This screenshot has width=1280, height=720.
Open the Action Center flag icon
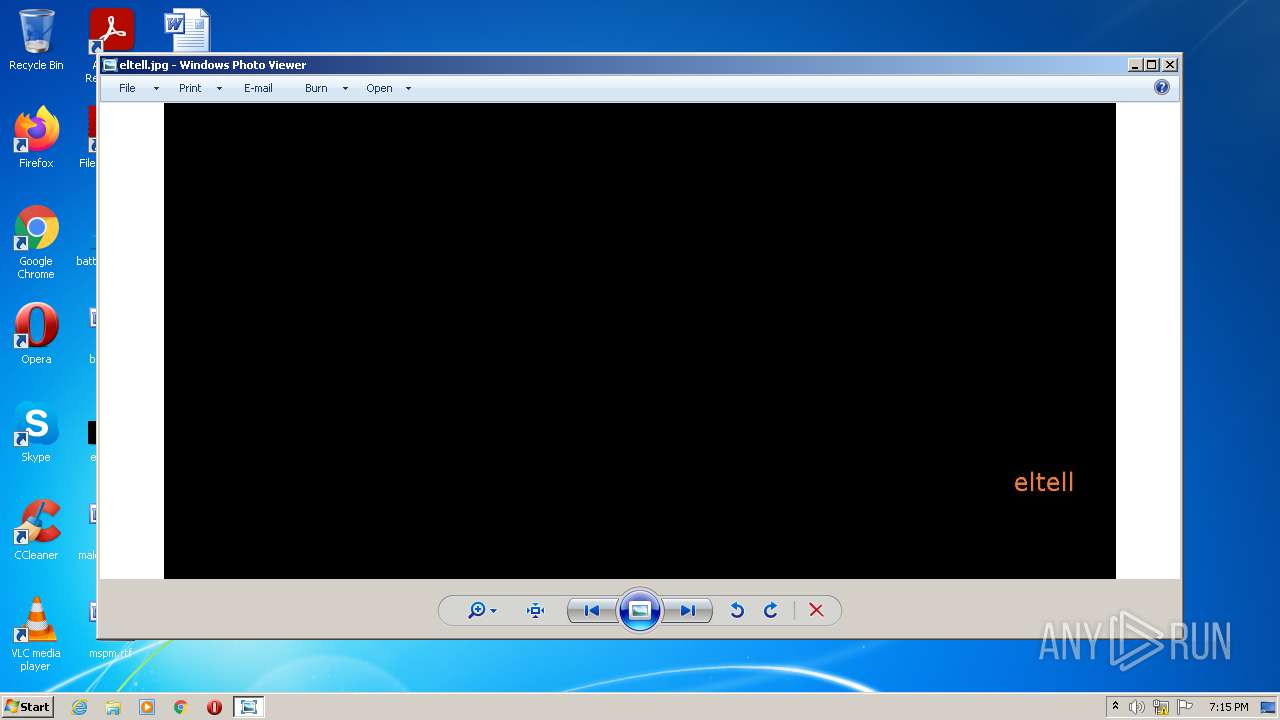coord(1185,707)
